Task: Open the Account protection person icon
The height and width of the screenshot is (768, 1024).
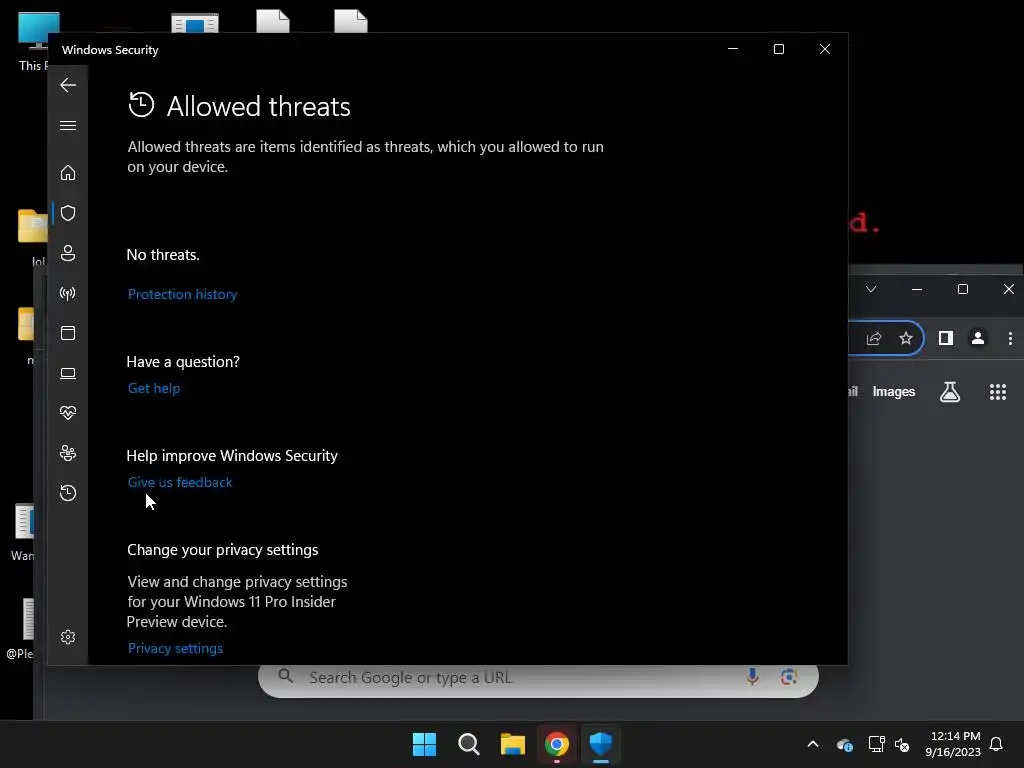Action: [x=68, y=253]
